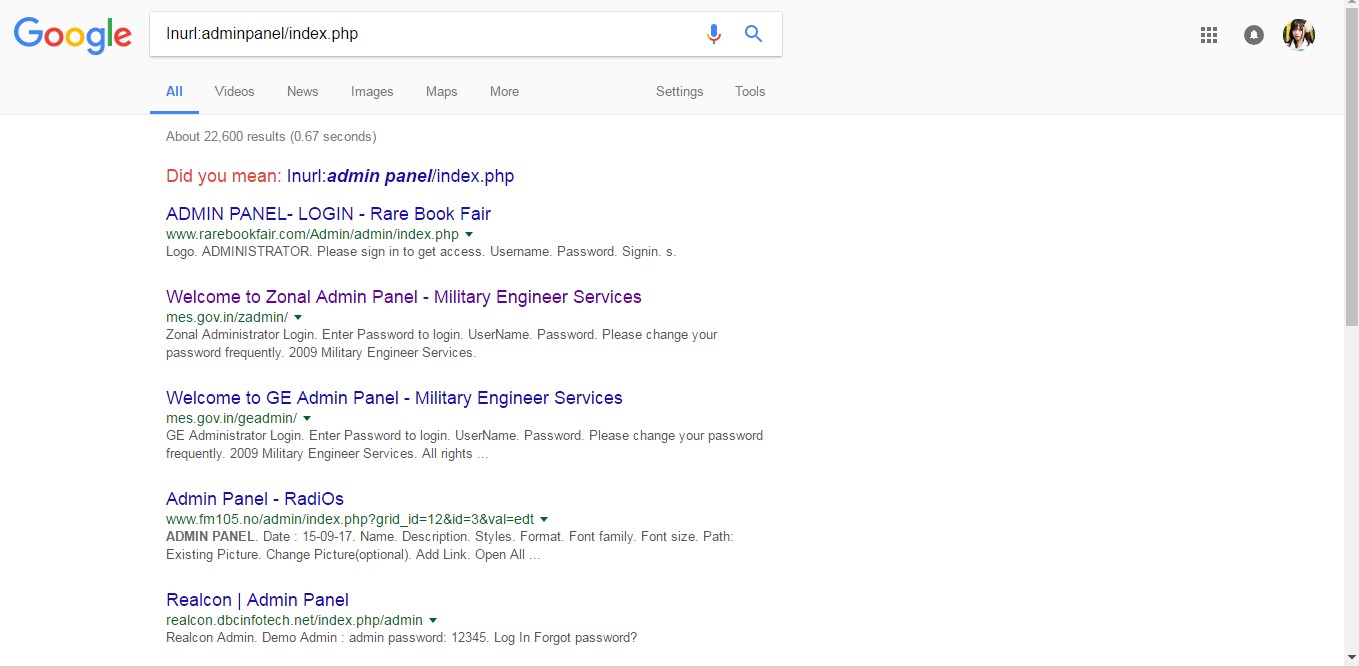Open dropdown arrow for realcon.dbcinfotech.net result
This screenshot has height=667, width=1359.
coord(433,620)
